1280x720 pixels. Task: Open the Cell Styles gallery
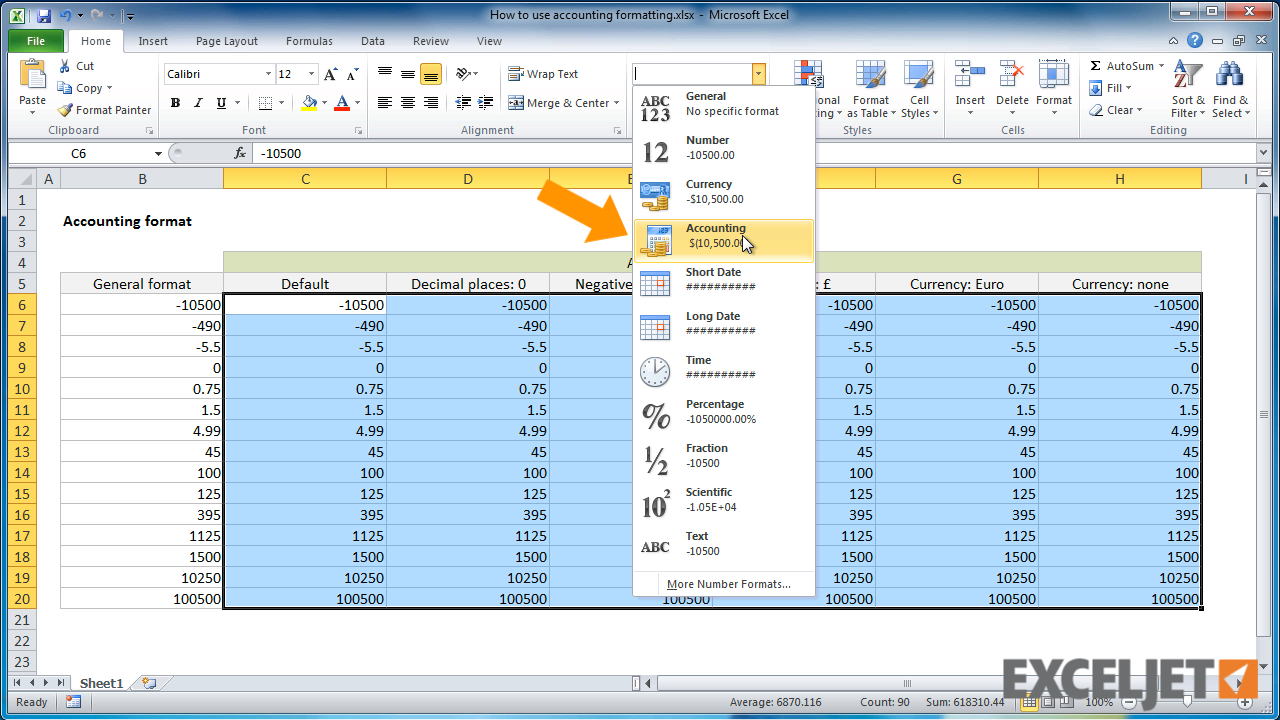click(x=918, y=88)
